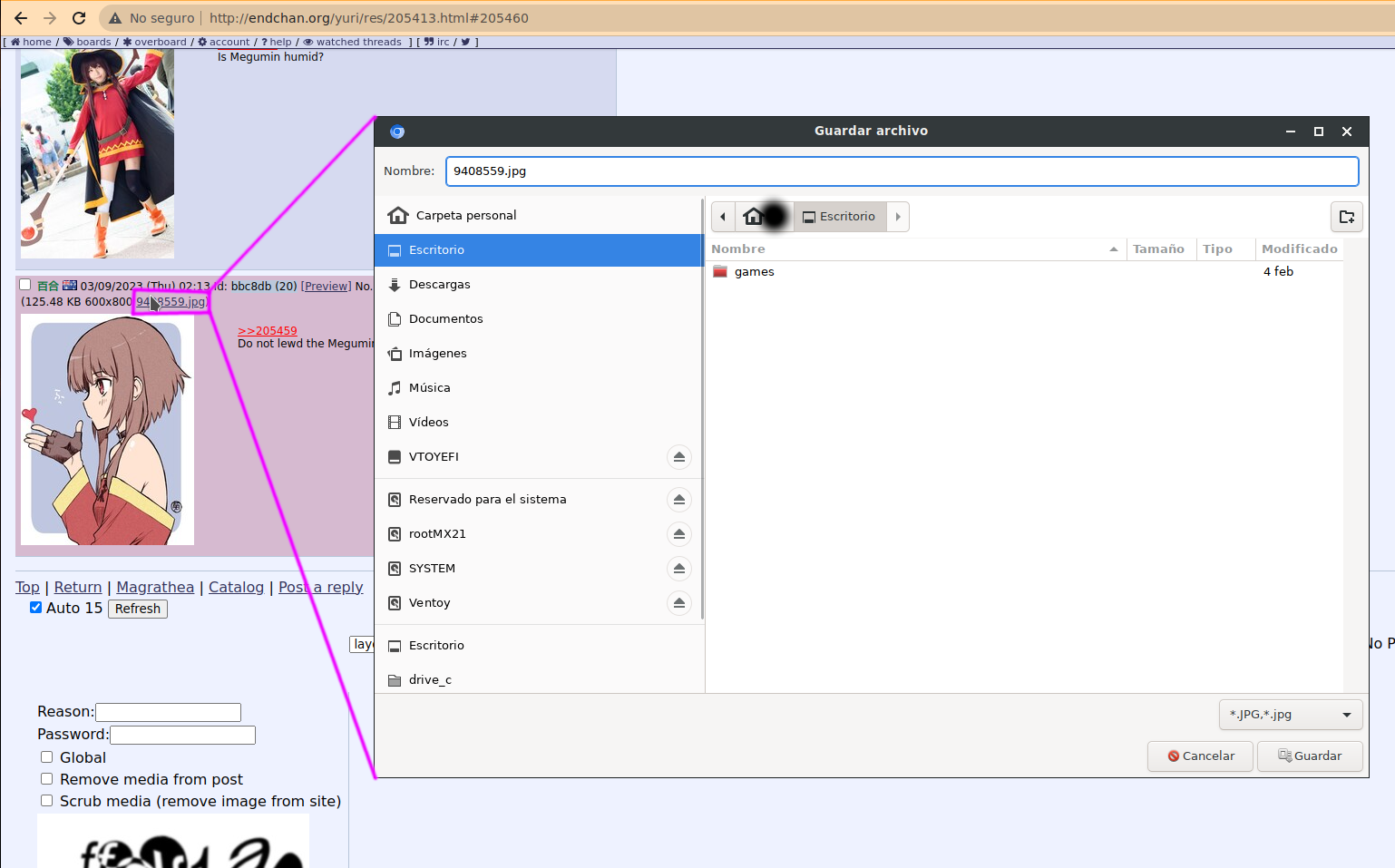Tick the post selection checkbox
This screenshot has height=868, width=1395.
(25, 285)
